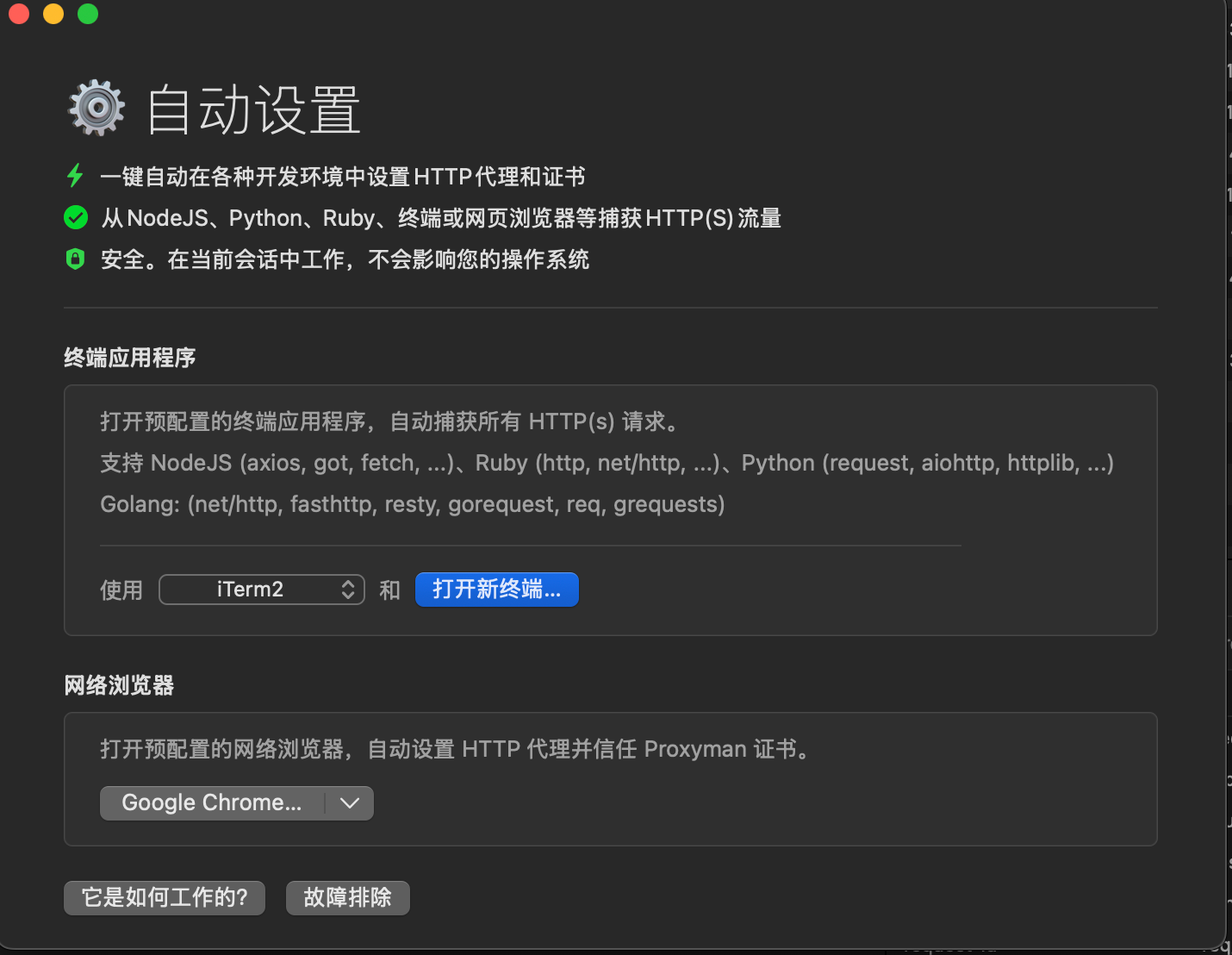
Task: Open the 它是如何工作的? help button
Action: (x=165, y=898)
